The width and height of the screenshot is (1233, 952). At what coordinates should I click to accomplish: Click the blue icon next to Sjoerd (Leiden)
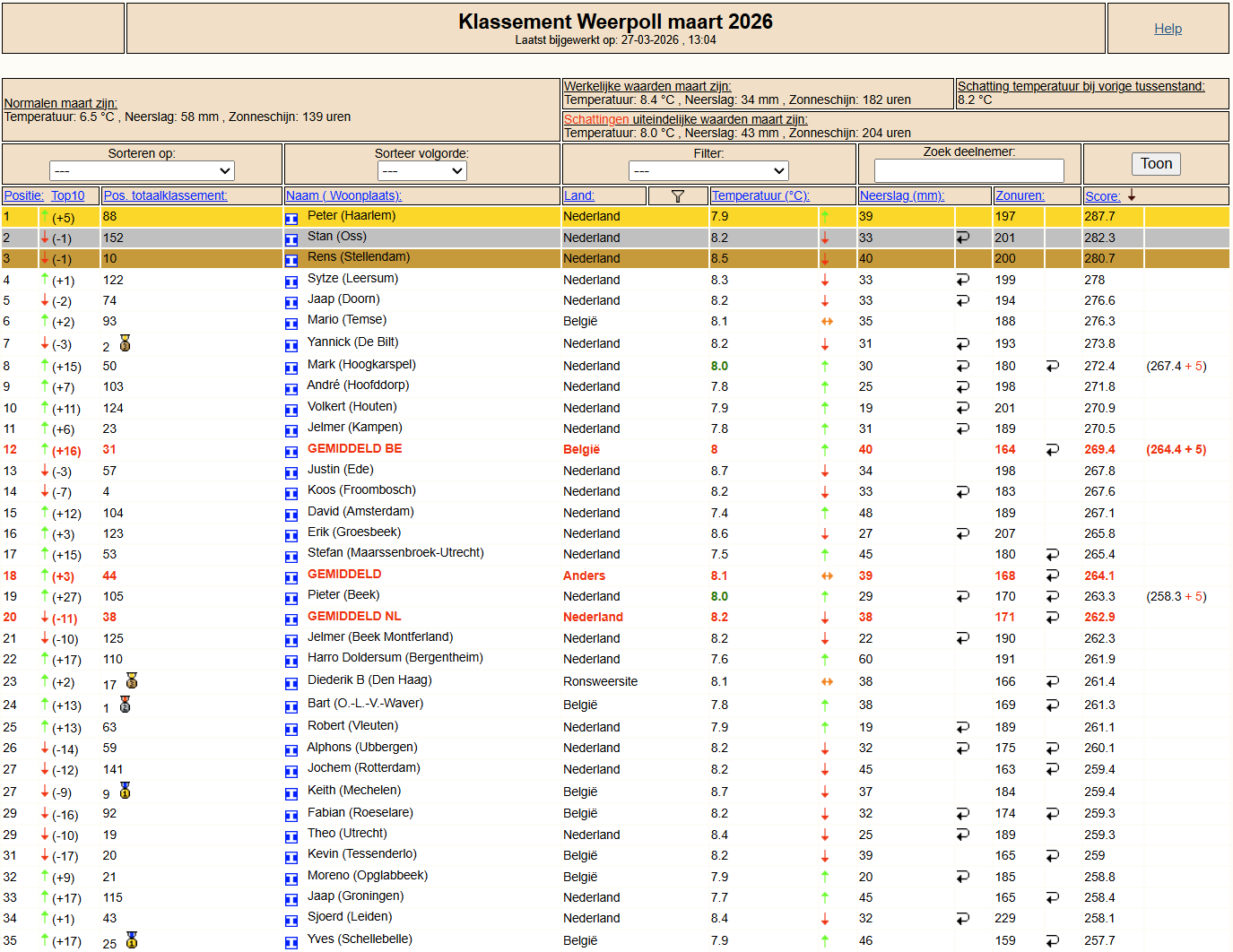(x=291, y=920)
